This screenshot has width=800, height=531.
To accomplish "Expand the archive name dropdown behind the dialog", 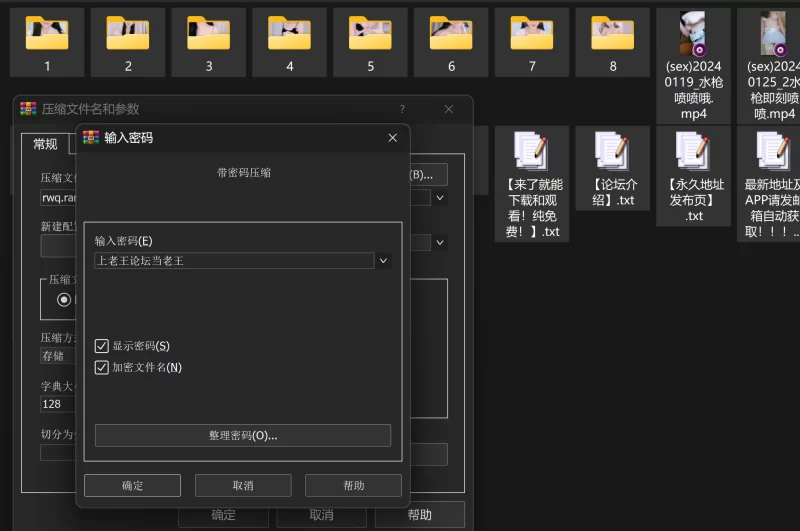I will 438,197.
